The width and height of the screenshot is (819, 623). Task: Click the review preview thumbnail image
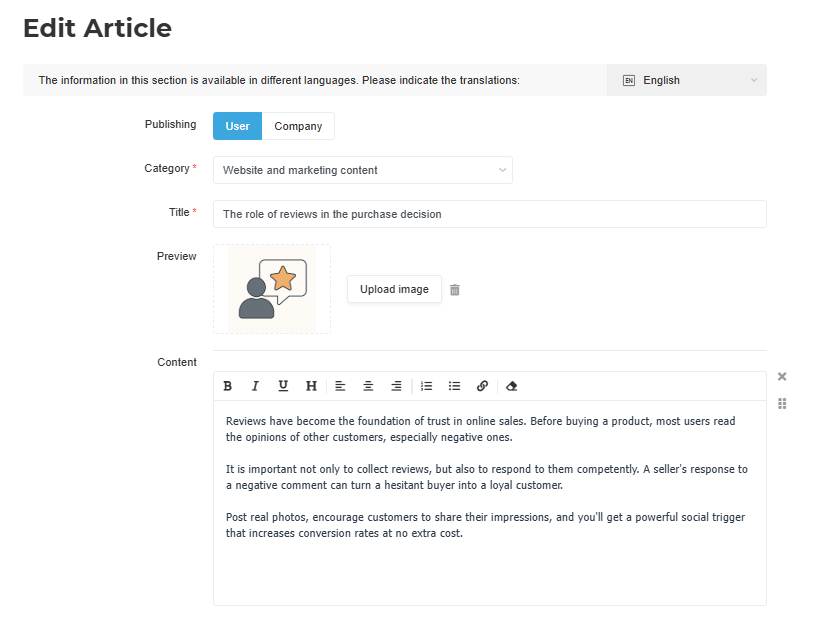(272, 289)
